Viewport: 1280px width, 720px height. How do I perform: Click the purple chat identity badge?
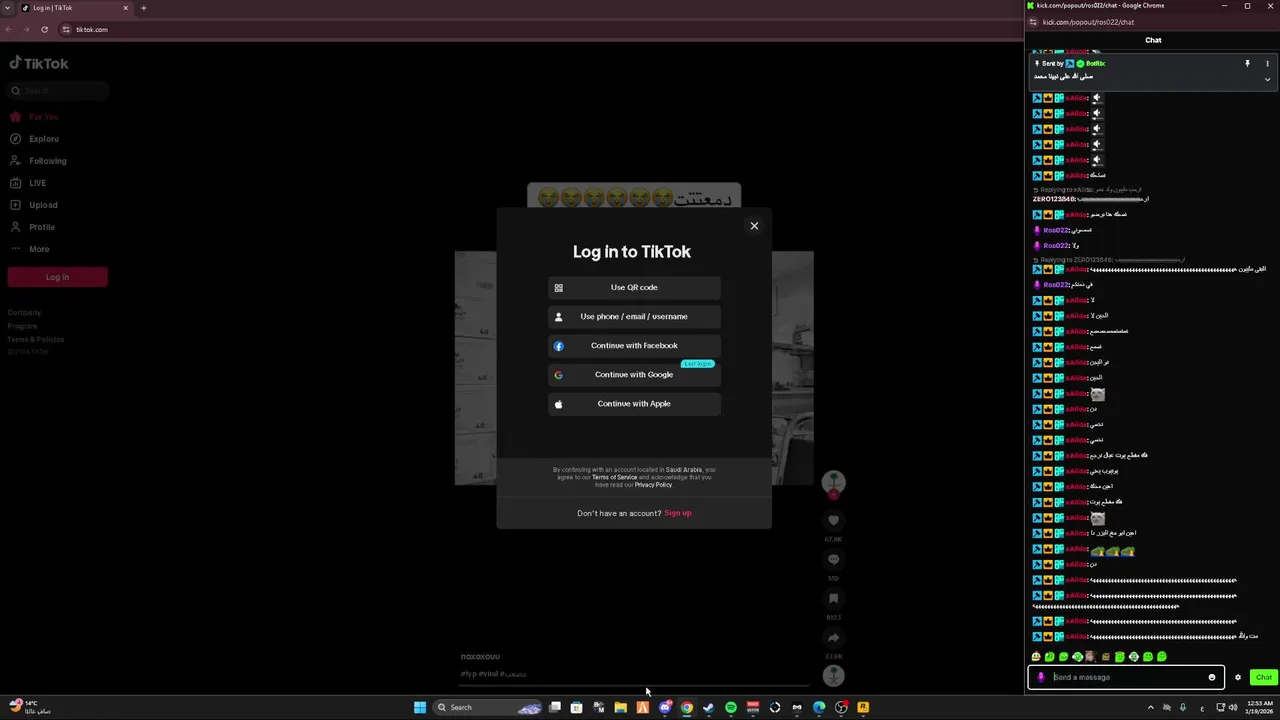1041,677
